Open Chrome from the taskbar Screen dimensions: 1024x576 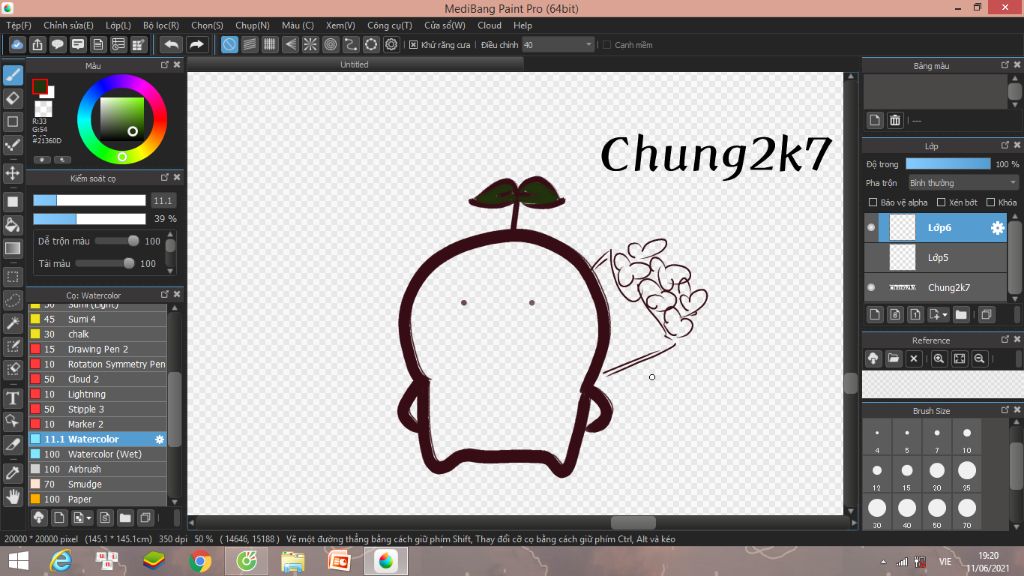point(200,561)
